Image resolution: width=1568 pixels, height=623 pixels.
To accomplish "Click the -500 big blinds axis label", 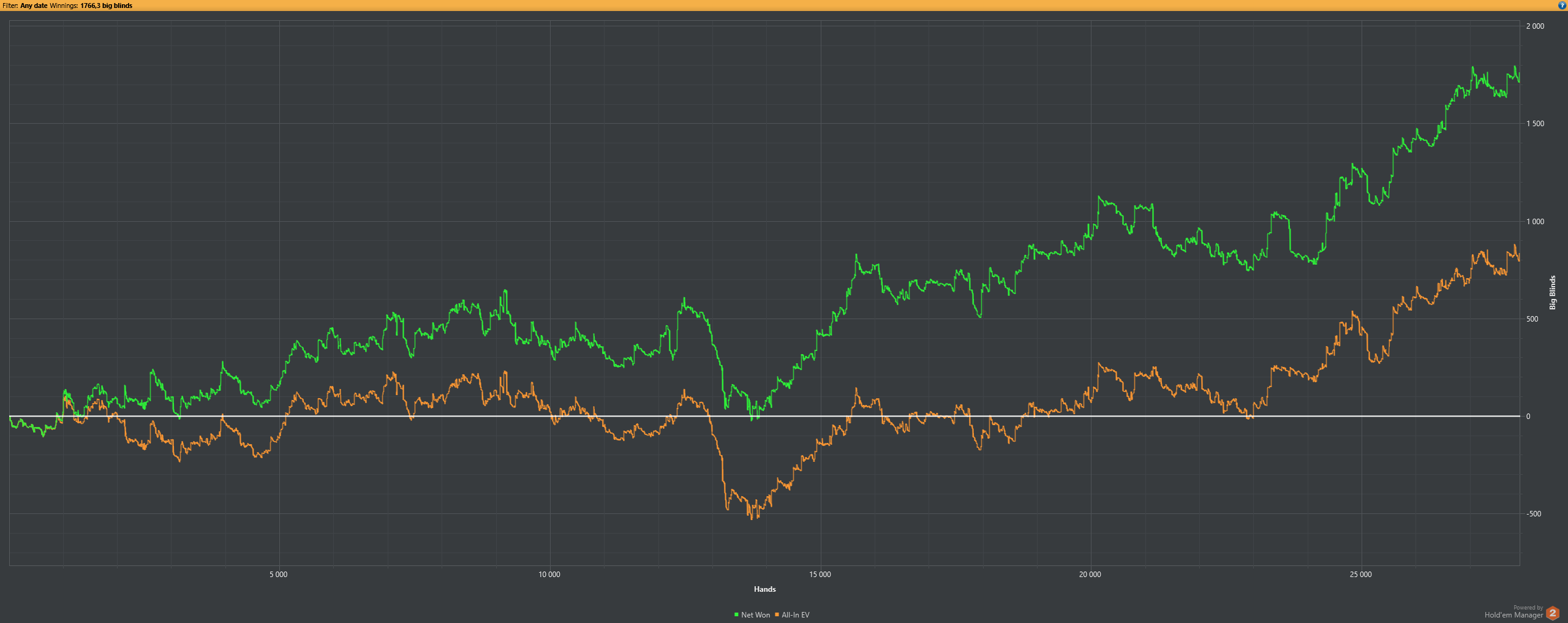I will 1534,514.
